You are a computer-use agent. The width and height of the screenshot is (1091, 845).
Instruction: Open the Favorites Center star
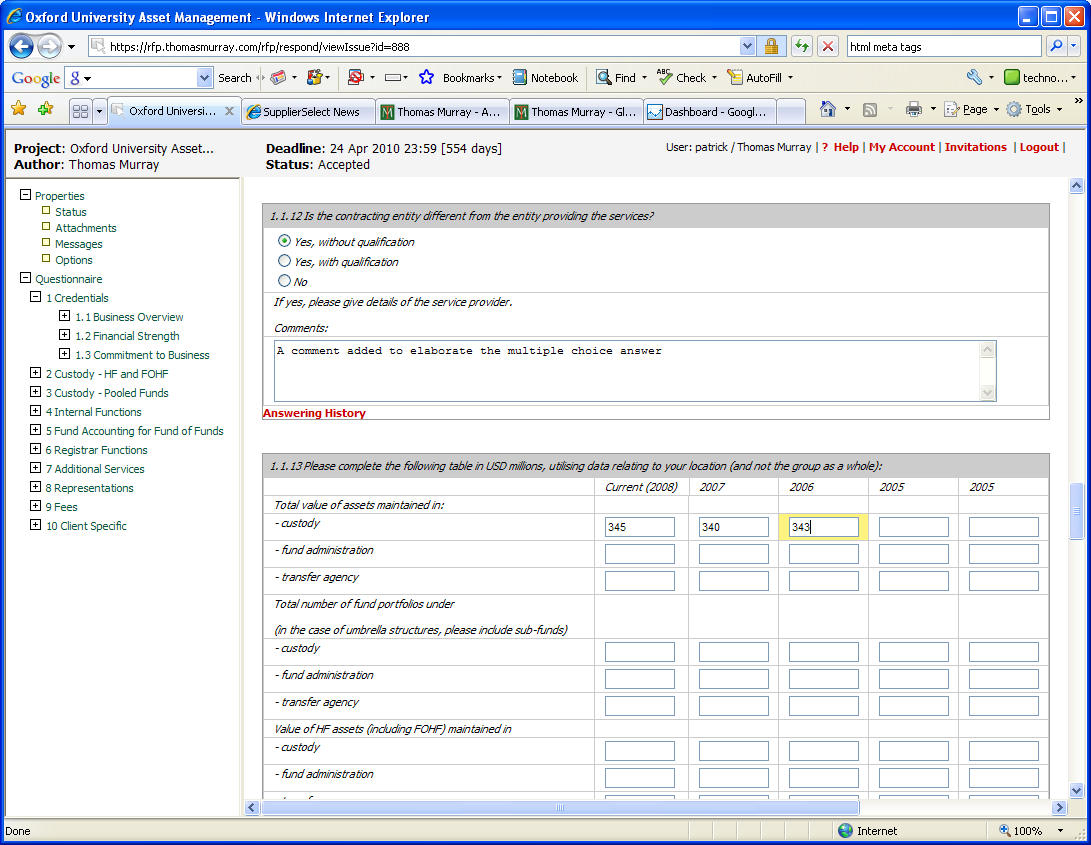19,109
